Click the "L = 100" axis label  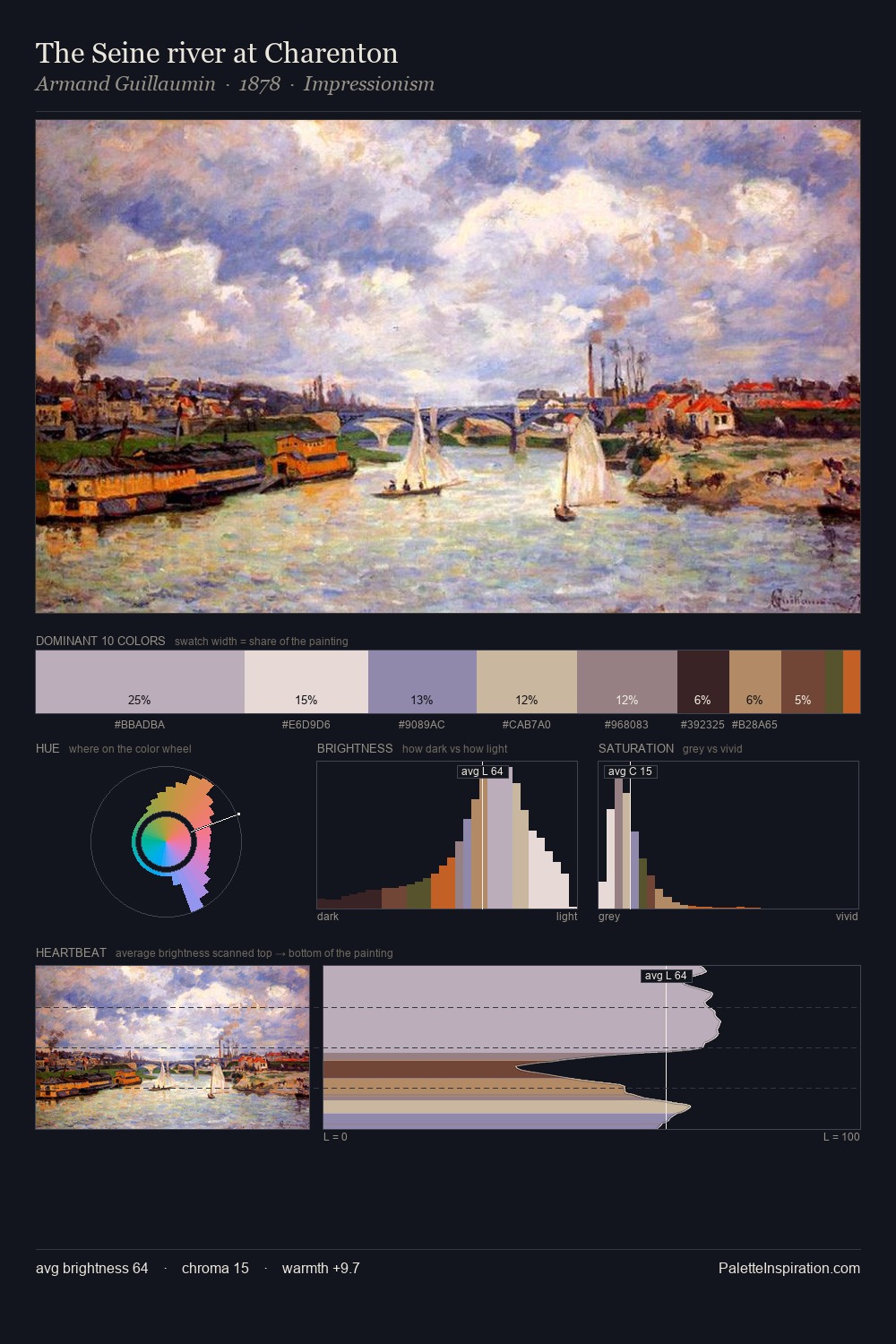pos(841,1137)
